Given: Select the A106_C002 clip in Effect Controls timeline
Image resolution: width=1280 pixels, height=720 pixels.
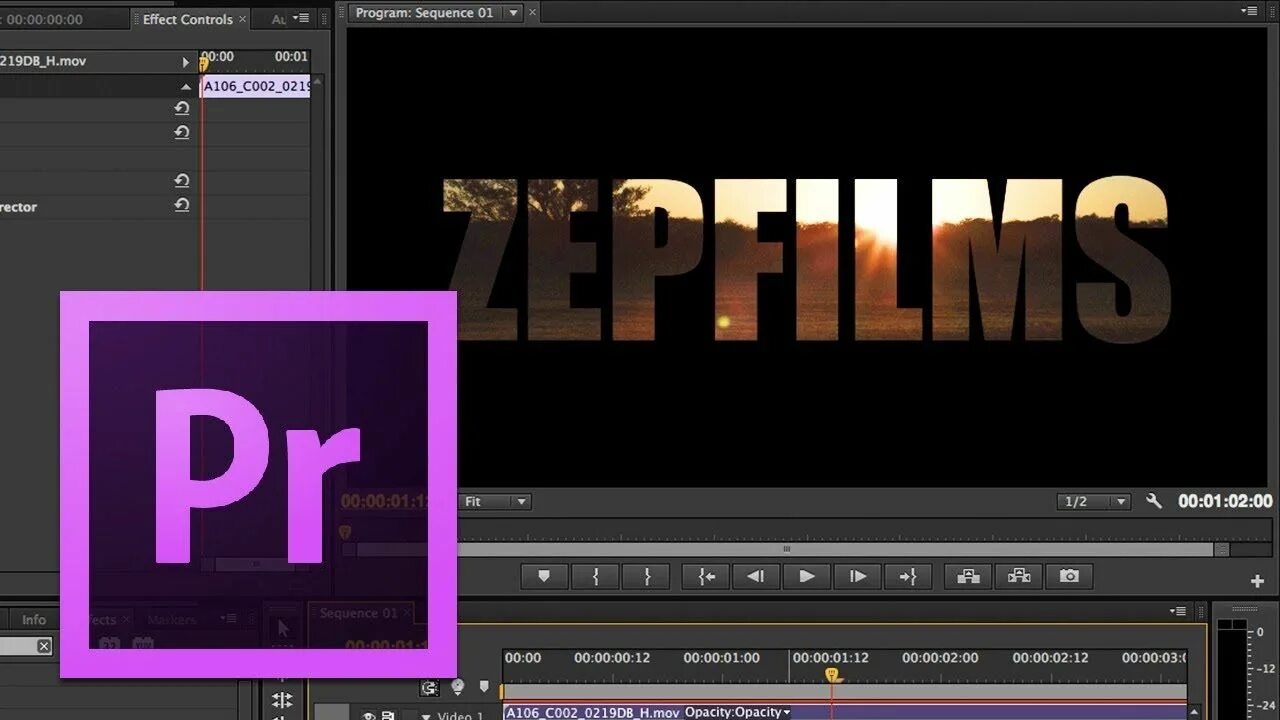Looking at the screenshot, I should click(256, 86).
